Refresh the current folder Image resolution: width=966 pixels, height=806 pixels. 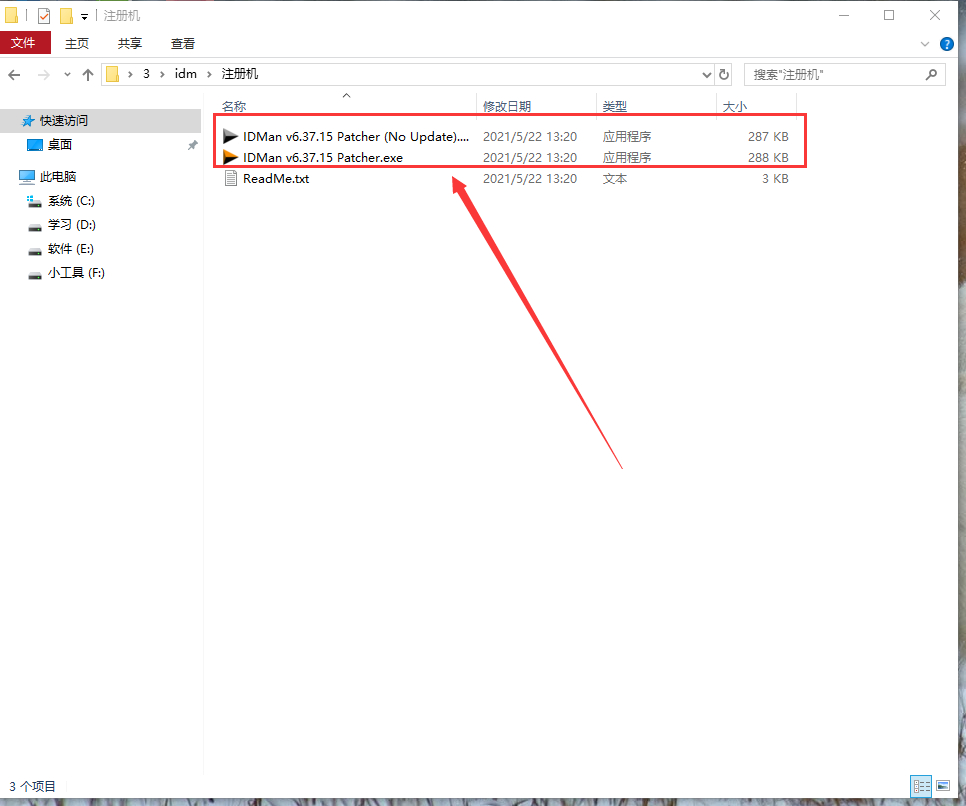pyautogui.click(x=724, y=75)
